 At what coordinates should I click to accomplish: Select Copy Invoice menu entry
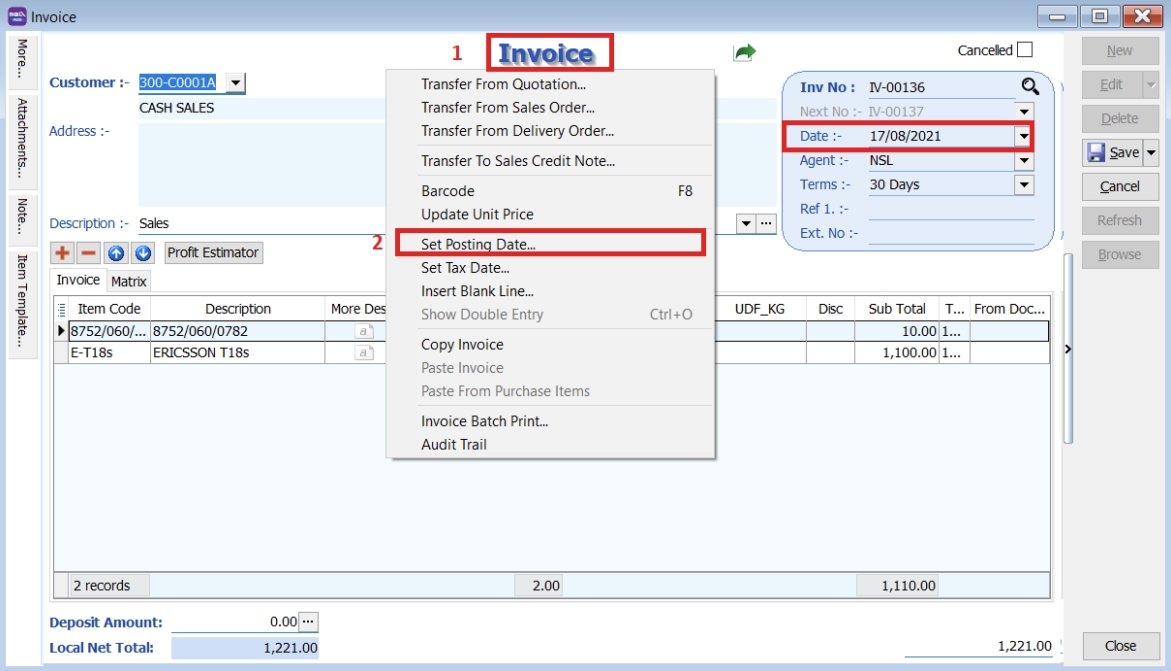[462, 345]
